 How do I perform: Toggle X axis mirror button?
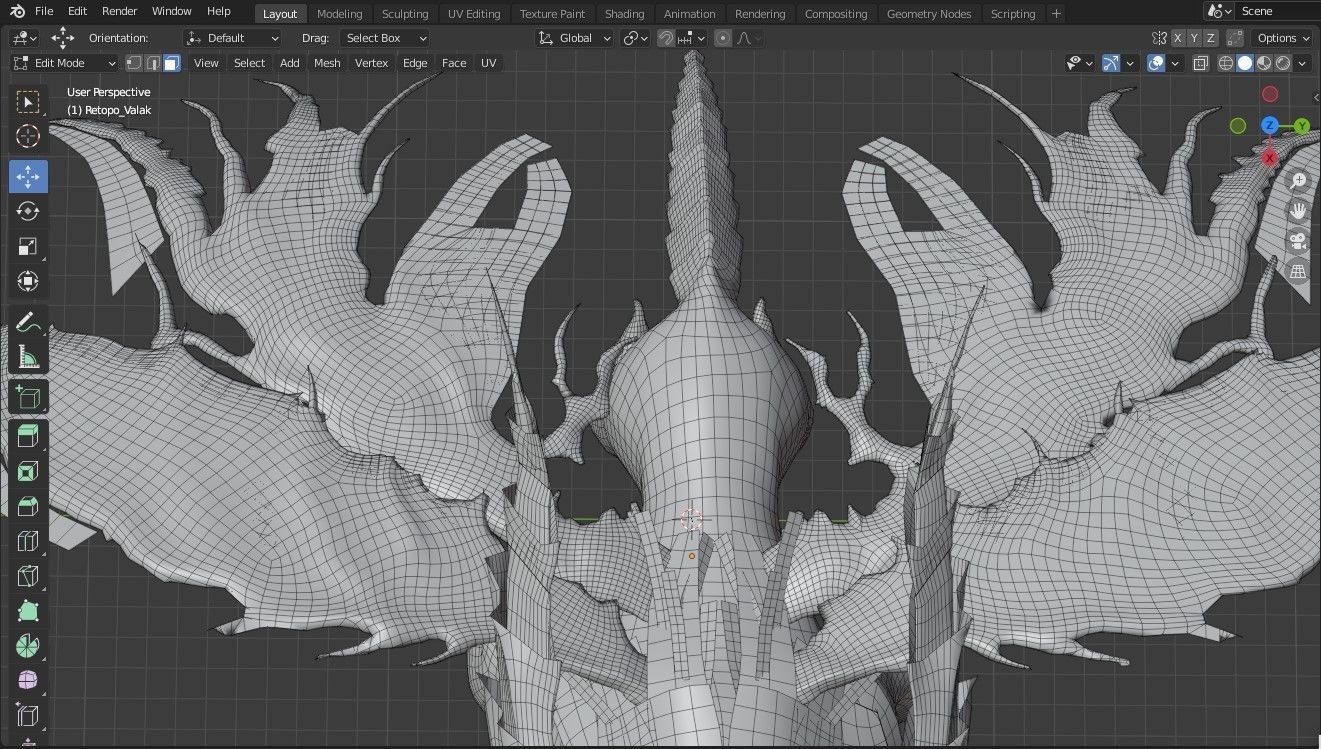1178,38
